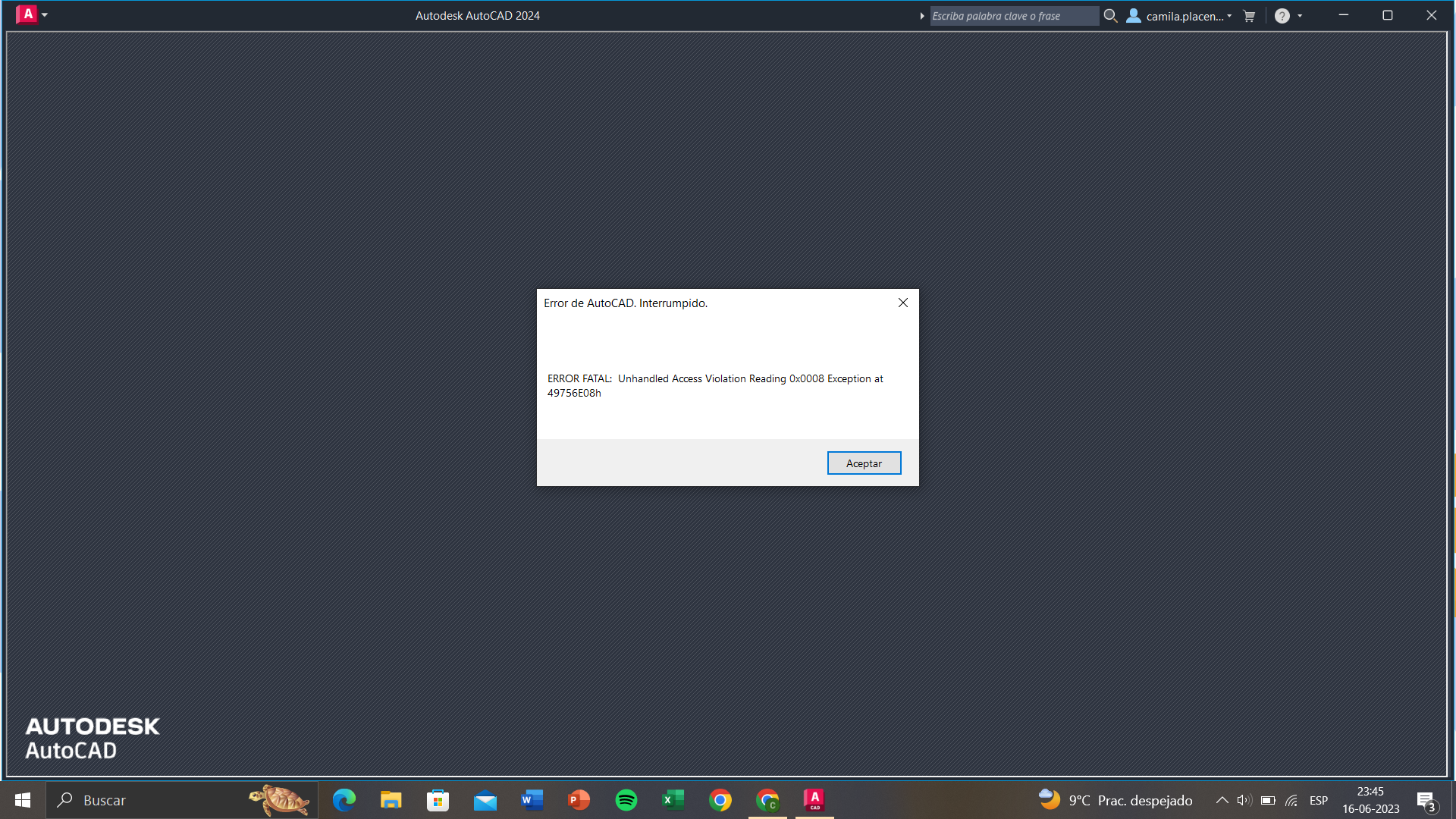
Task: Open the battery status indicator
Action: (x=1267, y=800)
